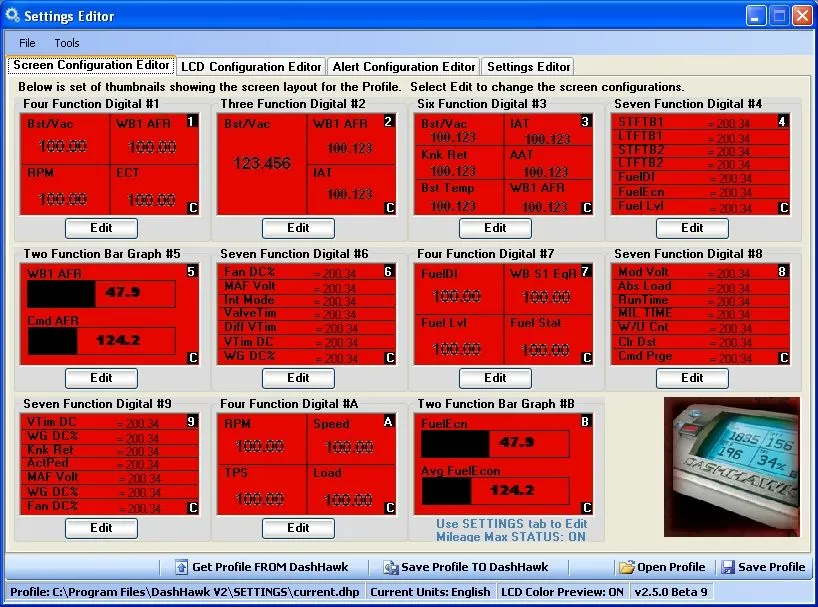Click the Save Profile floppy disk icon

coord(728,567)
